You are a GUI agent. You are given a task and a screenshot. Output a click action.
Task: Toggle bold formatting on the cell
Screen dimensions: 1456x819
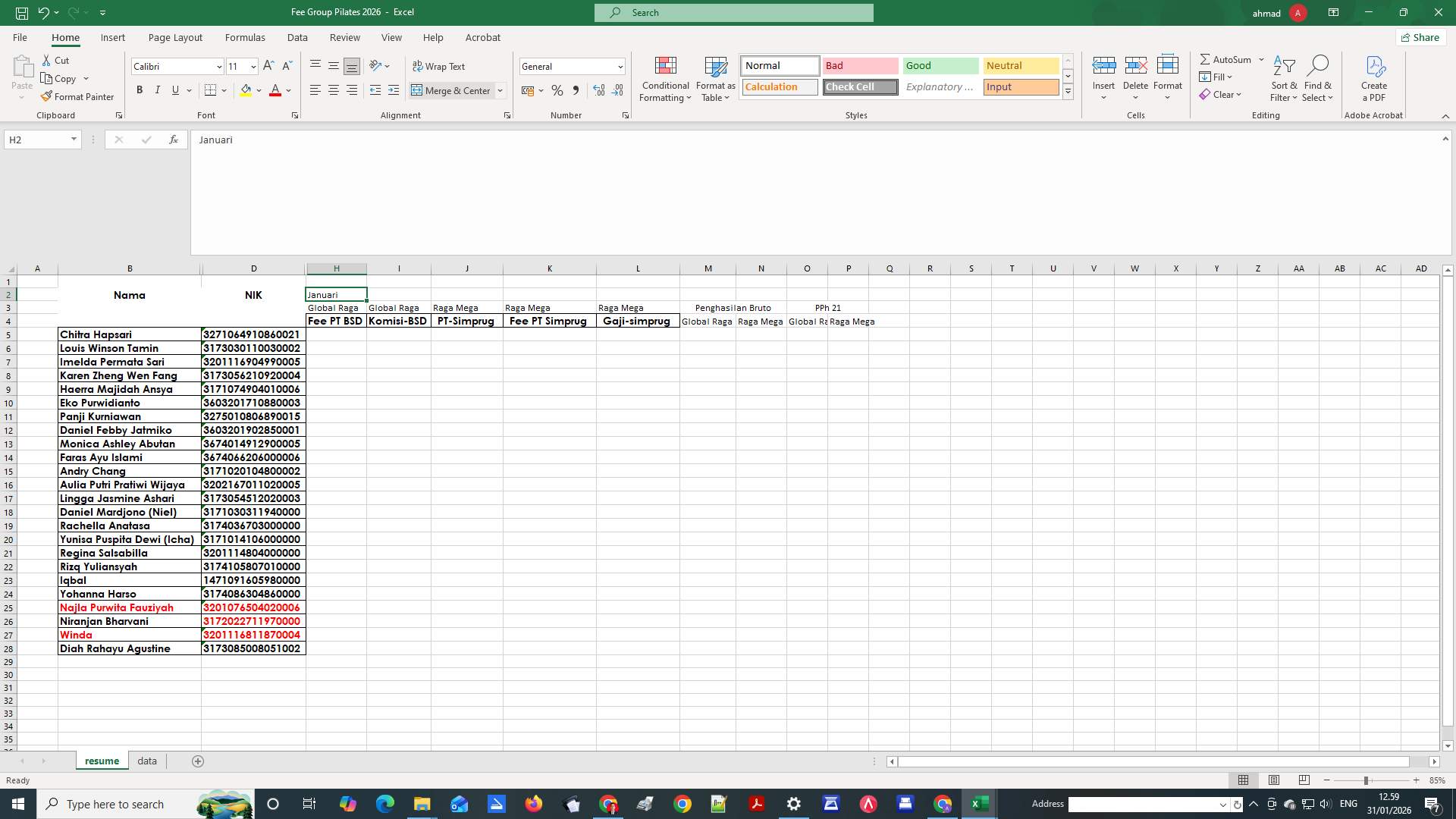(x=139, y=89)
